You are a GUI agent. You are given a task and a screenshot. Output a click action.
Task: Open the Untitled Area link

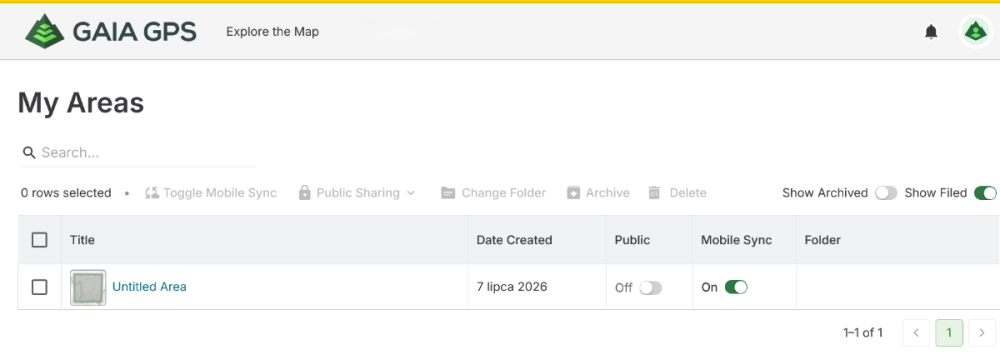pos(149,287)
